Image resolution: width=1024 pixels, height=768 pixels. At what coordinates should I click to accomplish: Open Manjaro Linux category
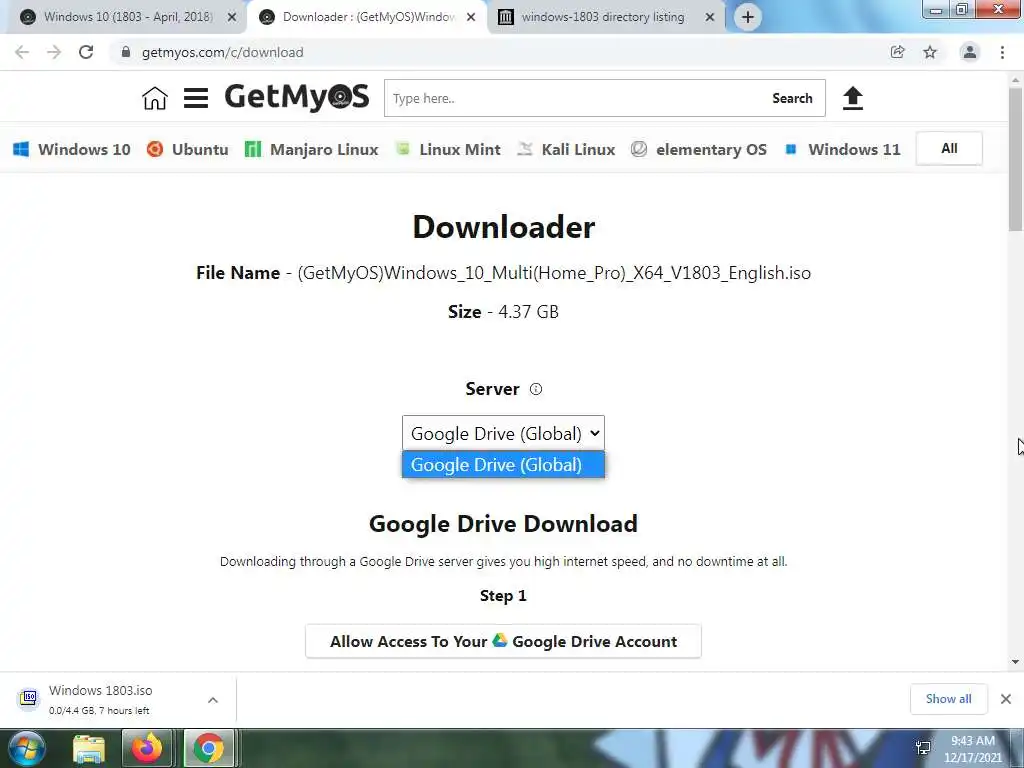[x=312, y=150]
